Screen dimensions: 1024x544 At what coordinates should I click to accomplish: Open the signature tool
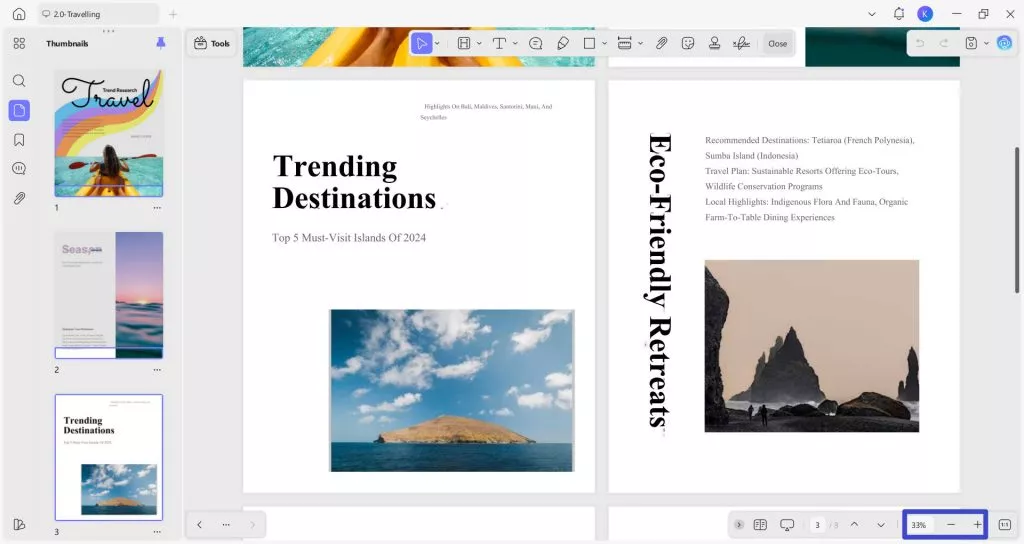tap(741, 43)
